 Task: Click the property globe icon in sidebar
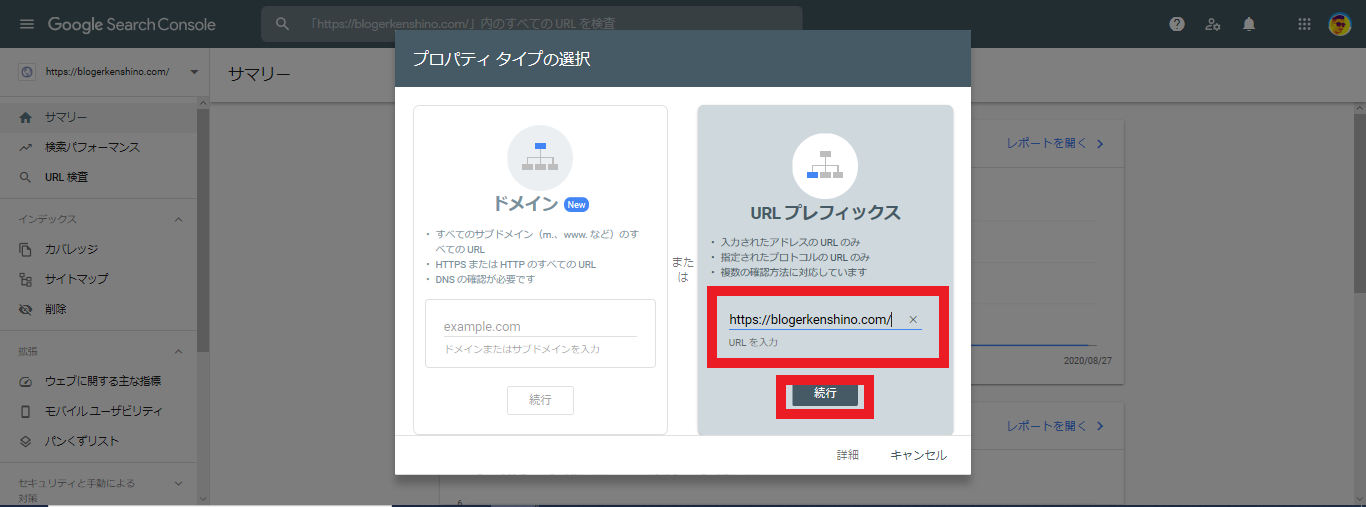(27, 72)
